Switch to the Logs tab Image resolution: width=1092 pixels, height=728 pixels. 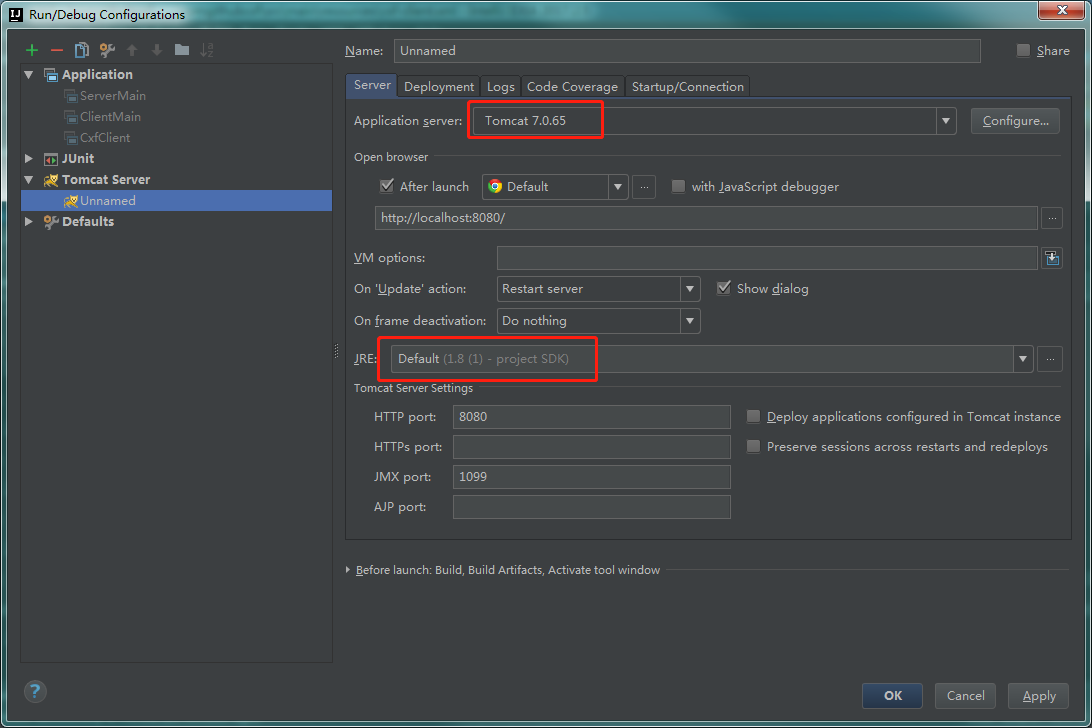click(500, 86)
